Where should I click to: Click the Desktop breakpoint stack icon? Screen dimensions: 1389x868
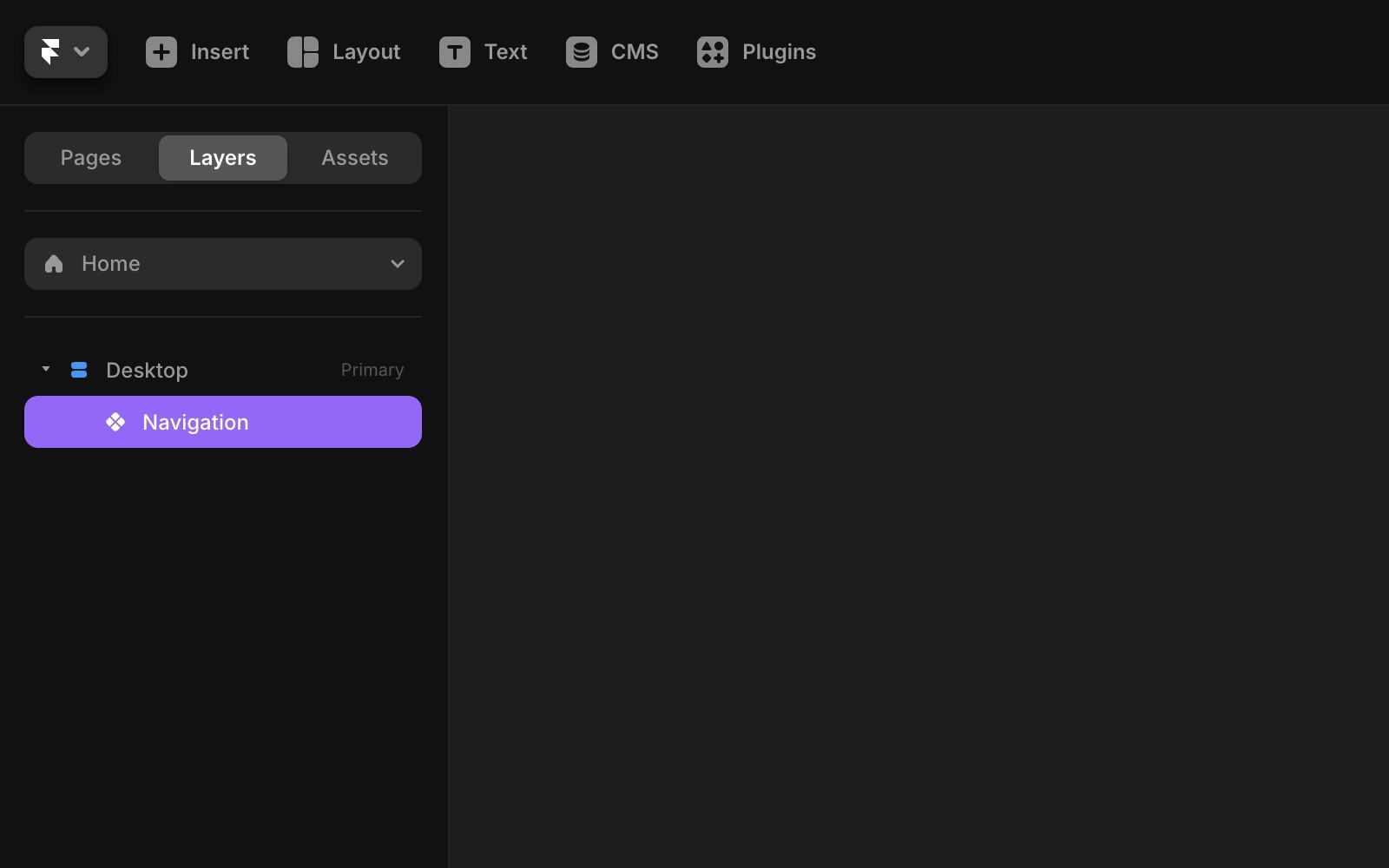coord(79,370)
